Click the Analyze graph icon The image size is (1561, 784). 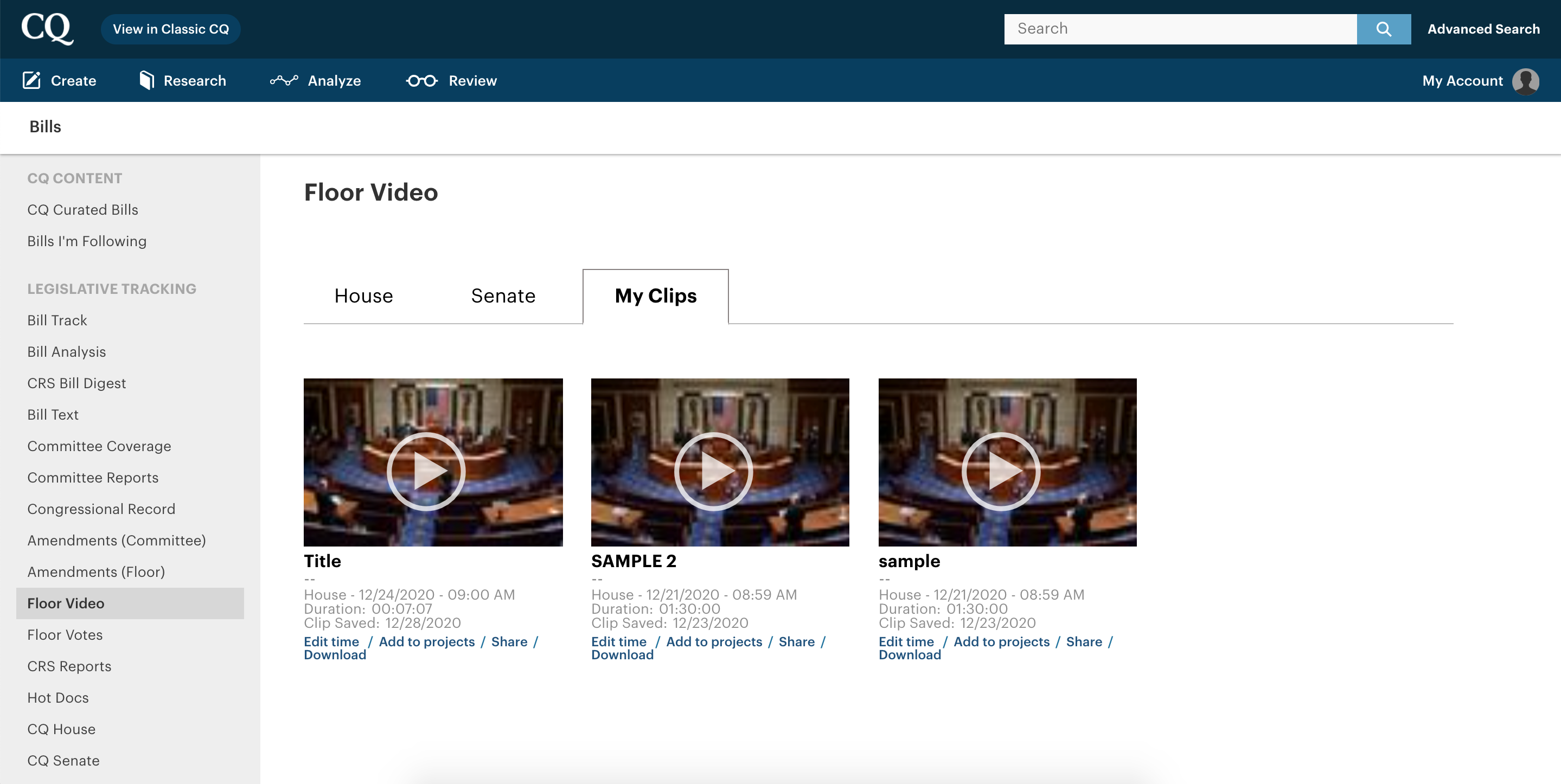(x=284, y=81)
